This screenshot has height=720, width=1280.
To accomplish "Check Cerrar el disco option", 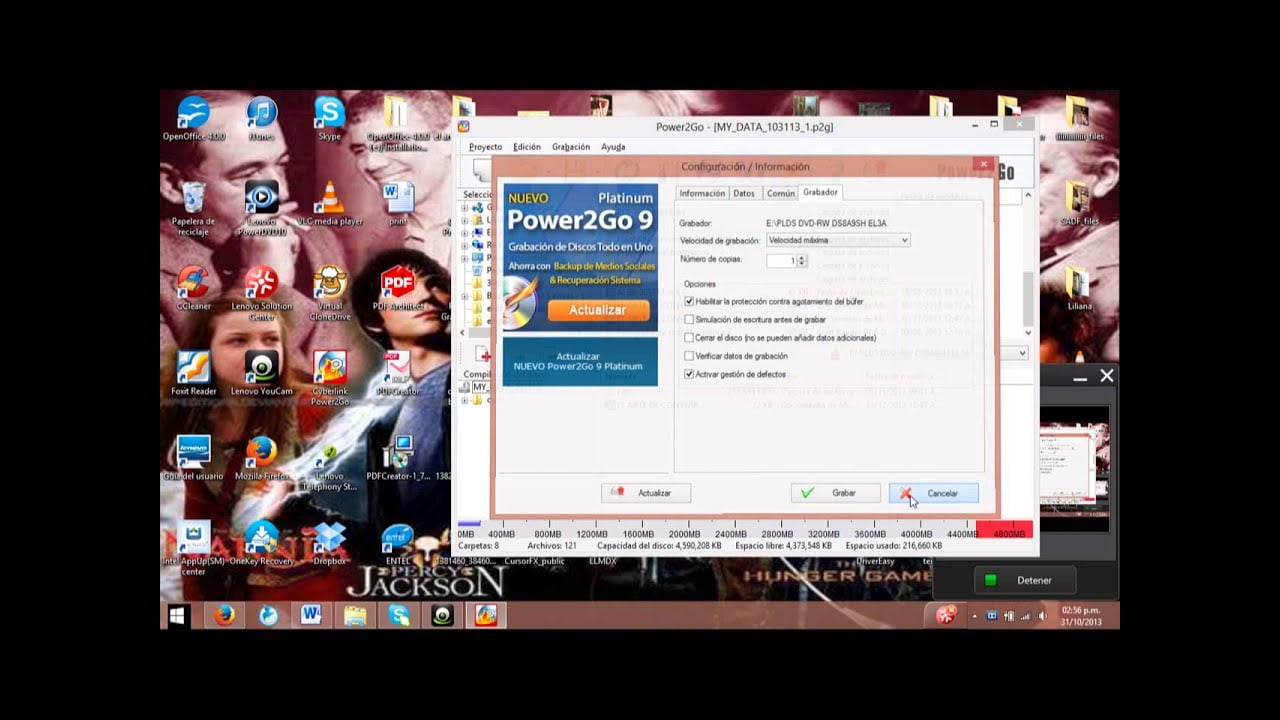I will click(x=689, y=337).
